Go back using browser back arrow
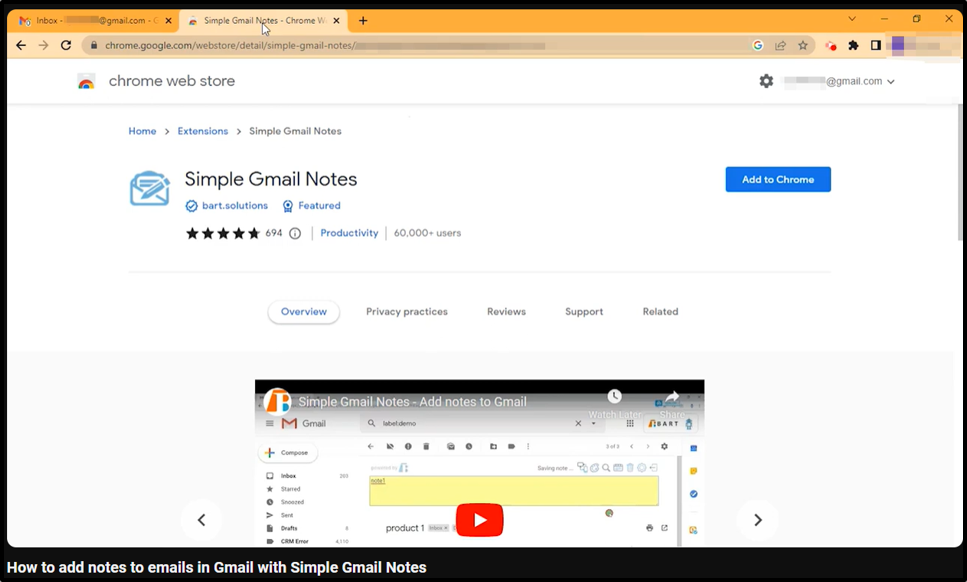The image size is (967, 582). click(x=21, y=45)
